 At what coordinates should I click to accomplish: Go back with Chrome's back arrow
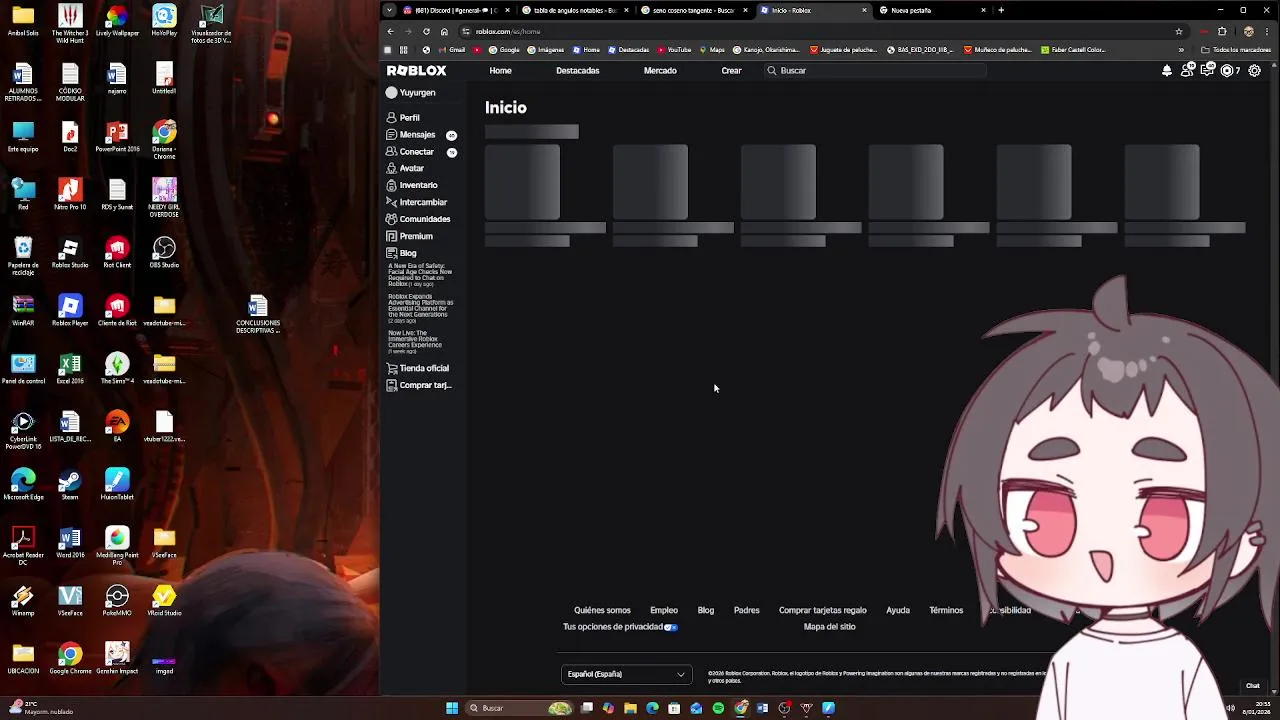pos(390,31)
